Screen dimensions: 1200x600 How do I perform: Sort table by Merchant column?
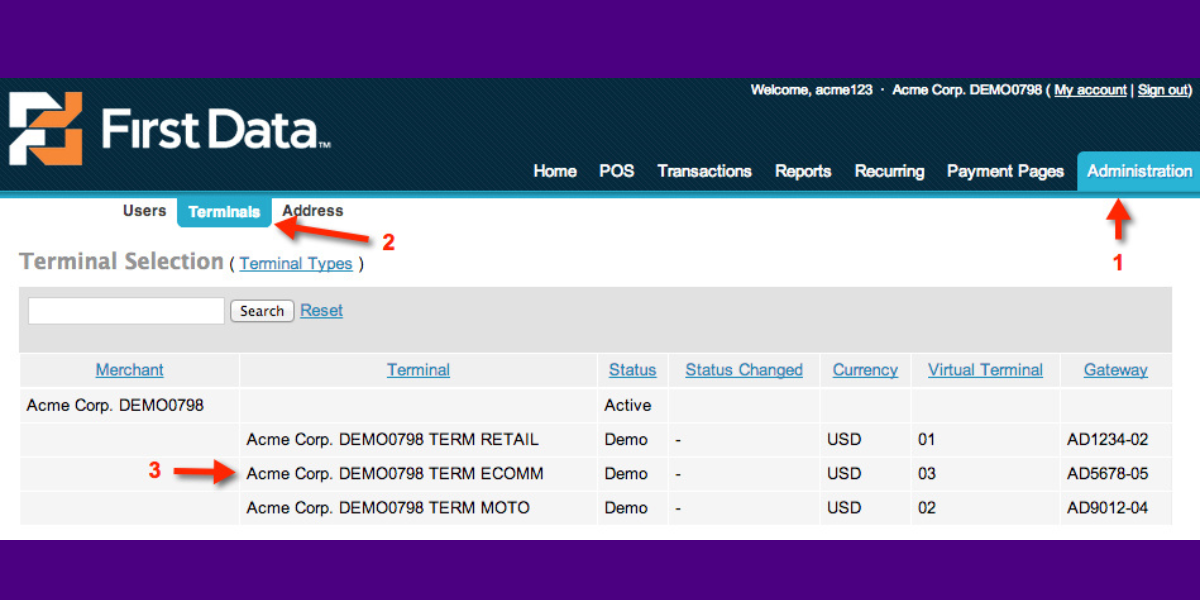click(129, 370)
